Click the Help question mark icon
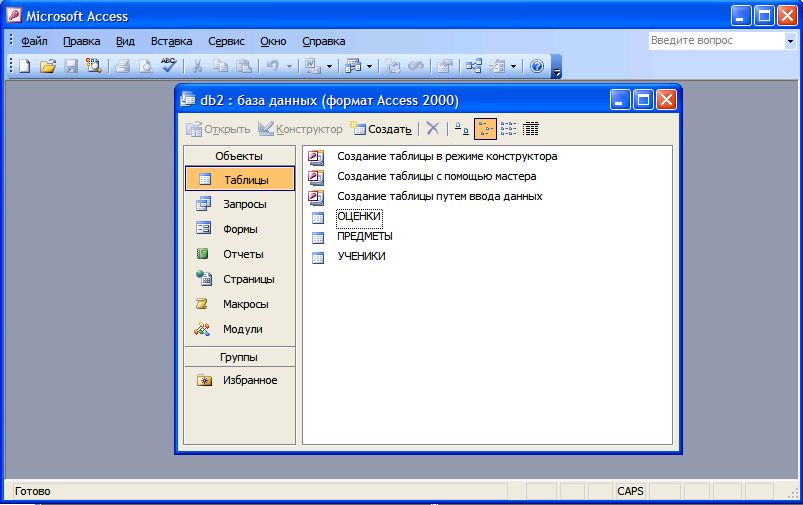 537,66
